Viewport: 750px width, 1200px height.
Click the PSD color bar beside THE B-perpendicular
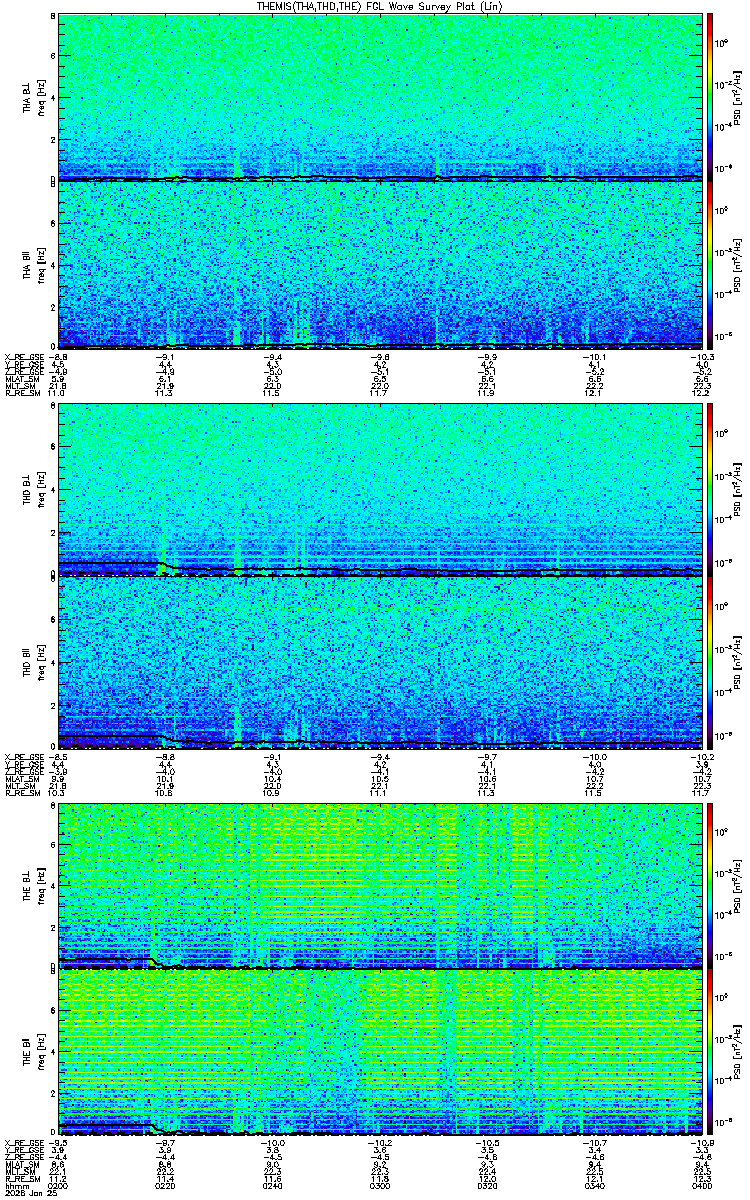[x=709, y=885]
